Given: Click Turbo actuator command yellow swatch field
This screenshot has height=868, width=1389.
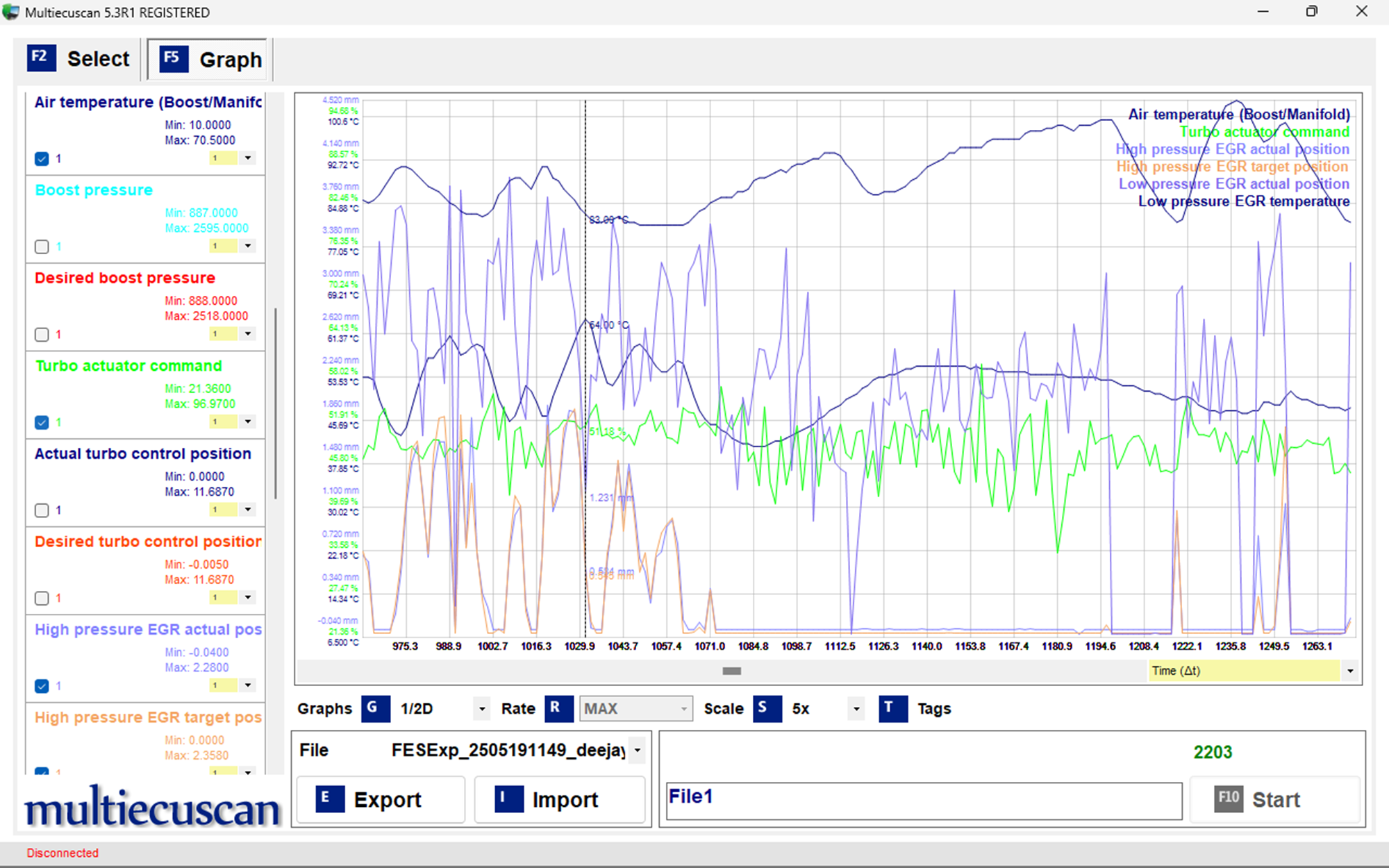Looking at the screenshot, I should point(224,422).
